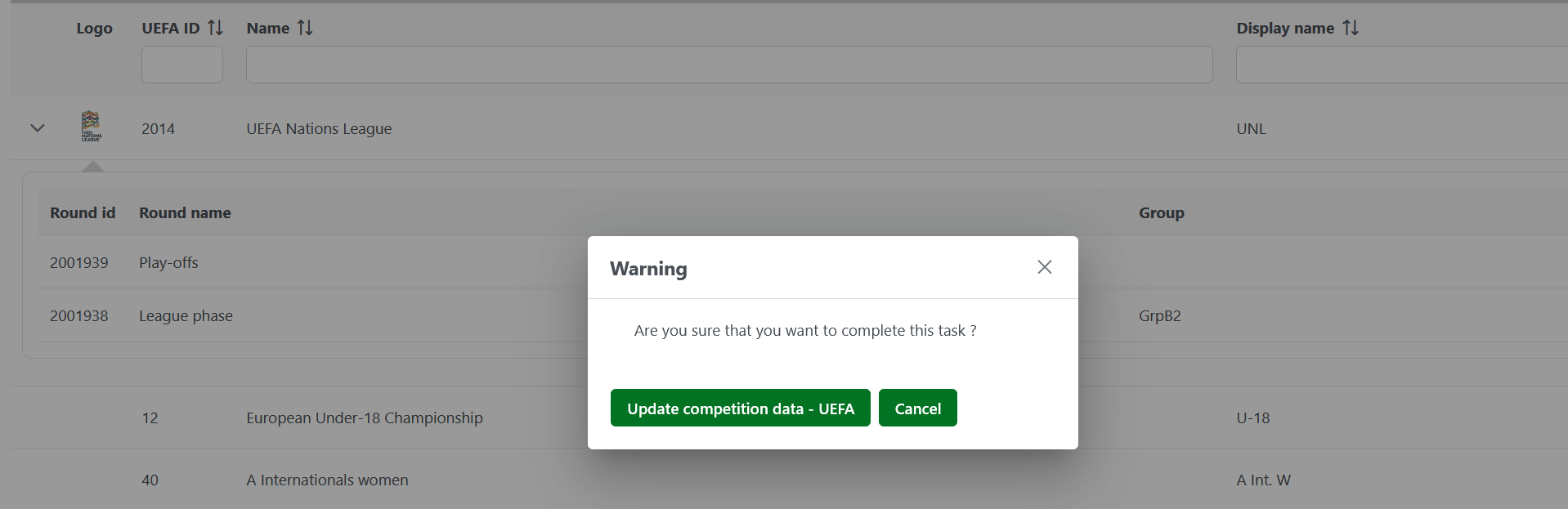Image resolution: width=1568 pixels, height=509 pixels.
Task: Select the A Internationals women row
Action: click(x=327, y=480)
